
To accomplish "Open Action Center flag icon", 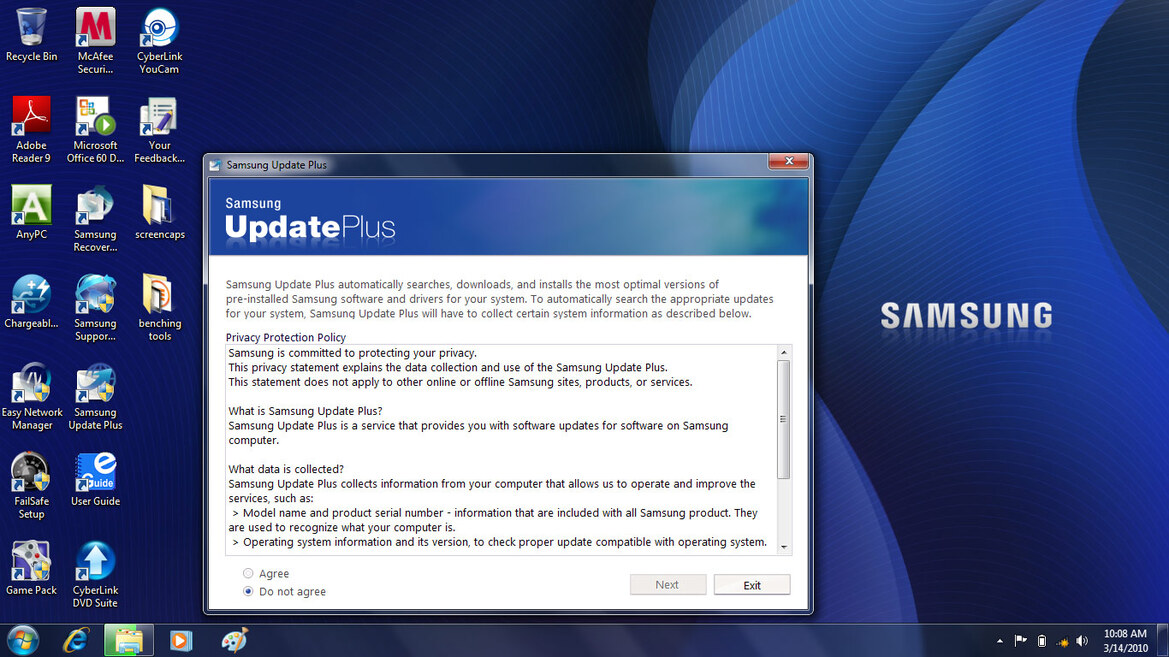I will pos(1021,641).
